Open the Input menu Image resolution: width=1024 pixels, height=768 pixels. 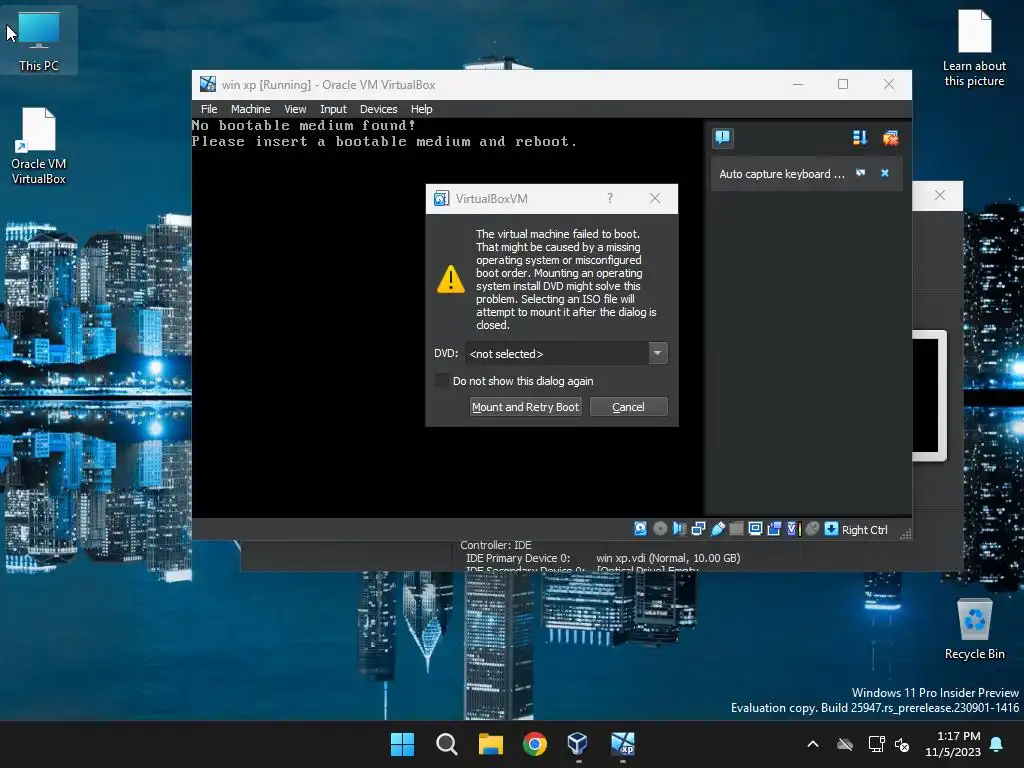[x=333, y=109]
